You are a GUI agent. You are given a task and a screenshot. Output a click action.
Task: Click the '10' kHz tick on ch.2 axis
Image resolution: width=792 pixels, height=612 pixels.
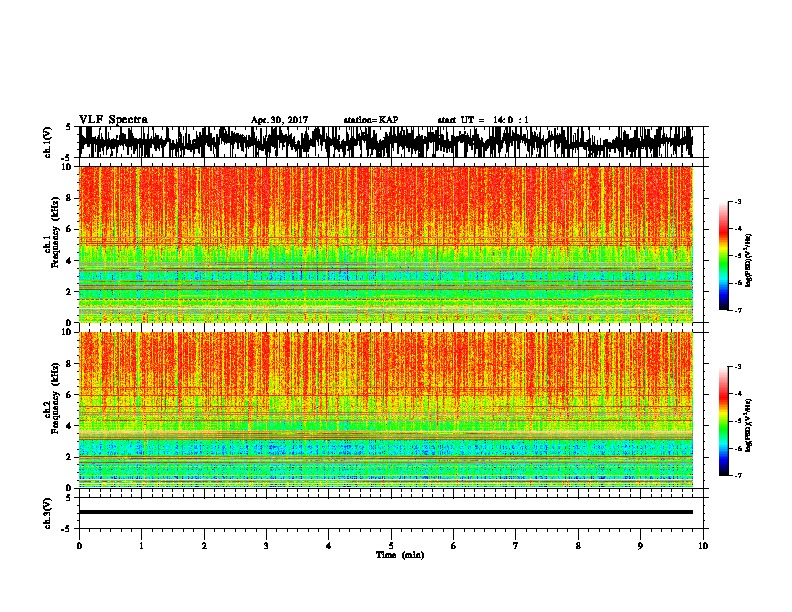[68, 332]
